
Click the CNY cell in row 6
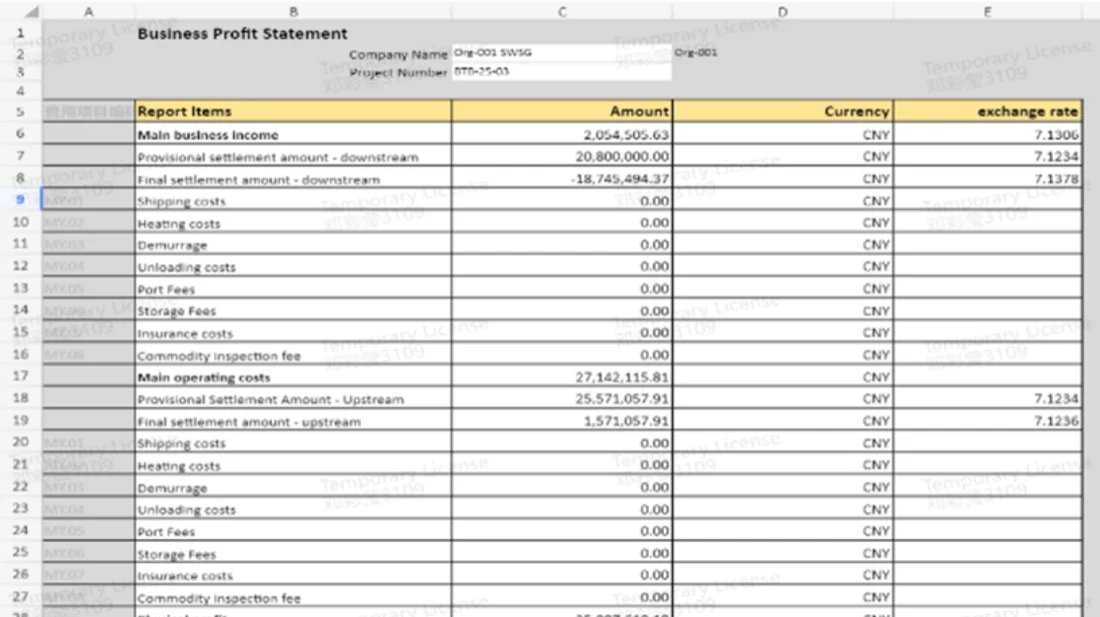click(783, 135)
